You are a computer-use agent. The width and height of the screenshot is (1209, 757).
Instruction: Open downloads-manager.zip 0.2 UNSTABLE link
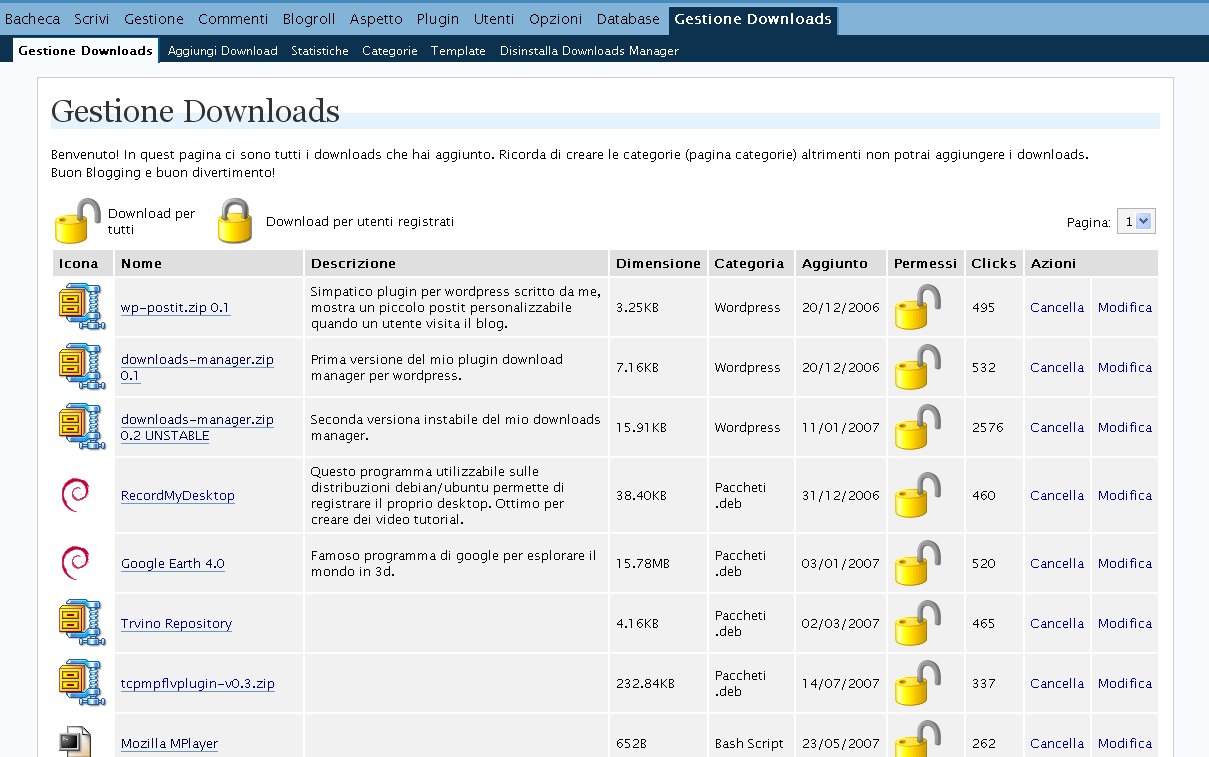[197, 428]
